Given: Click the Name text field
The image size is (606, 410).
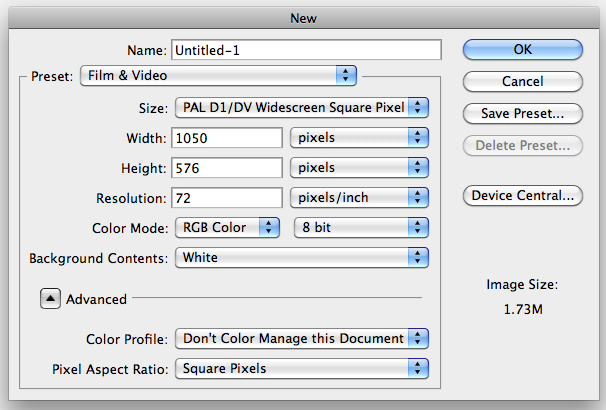Looking at the screenshot, I should 306,50.
